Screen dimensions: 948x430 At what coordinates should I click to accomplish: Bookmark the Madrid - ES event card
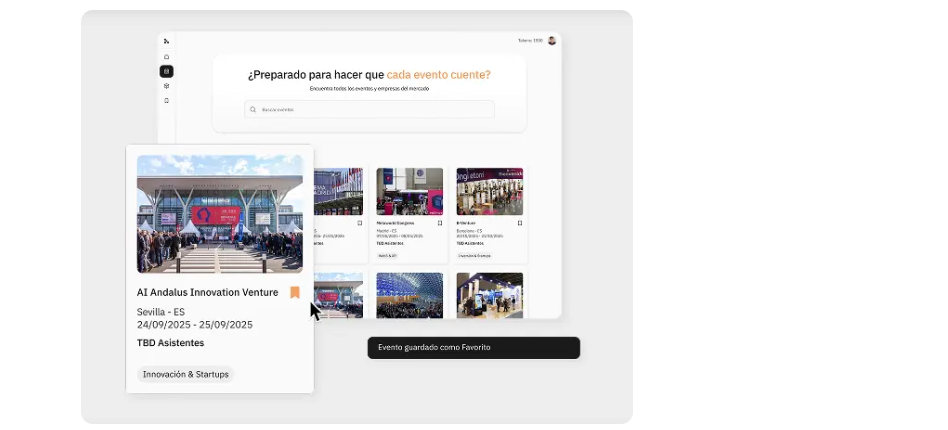440,223
